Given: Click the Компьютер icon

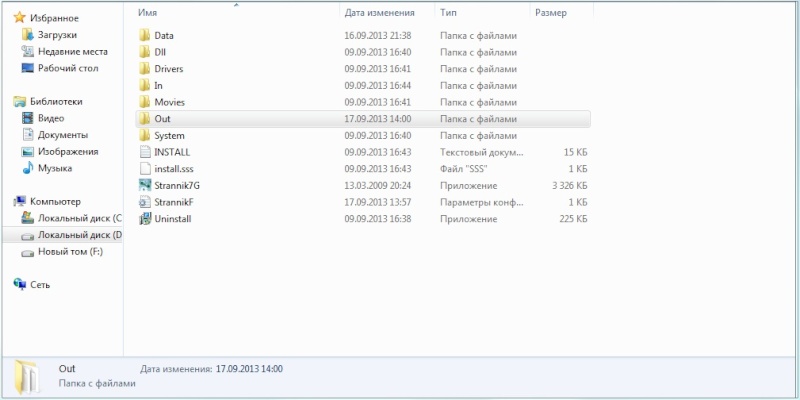Looking at the screenshot, I should [19, 202].
